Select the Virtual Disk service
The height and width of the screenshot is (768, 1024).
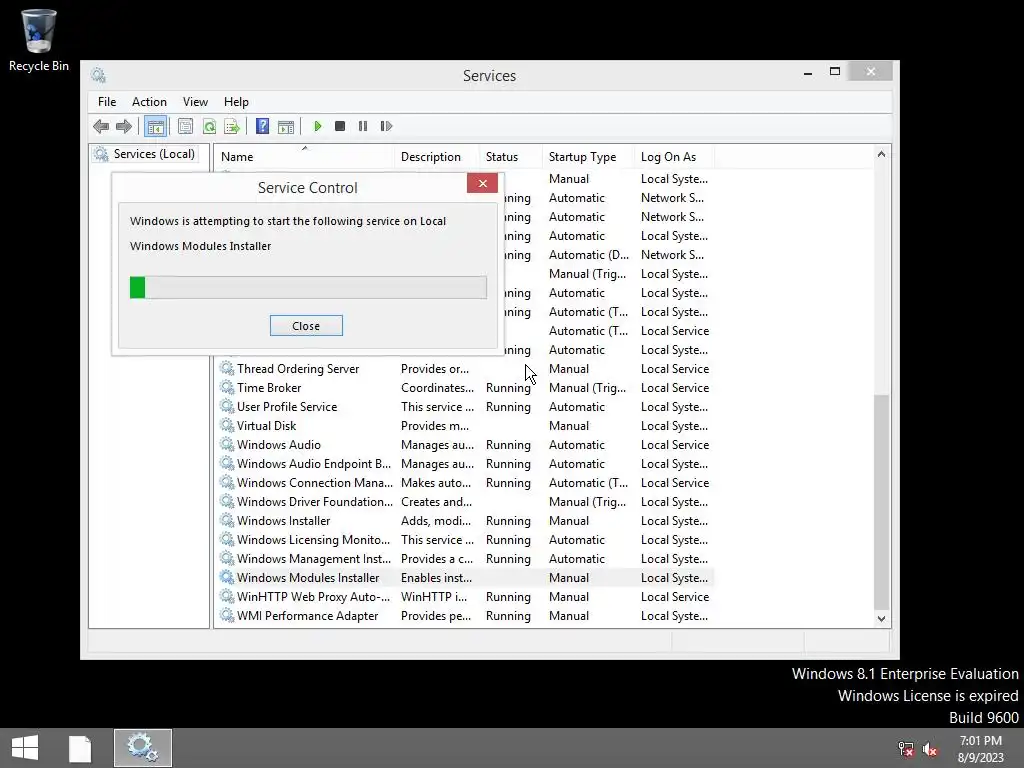(x=465, y=426)
